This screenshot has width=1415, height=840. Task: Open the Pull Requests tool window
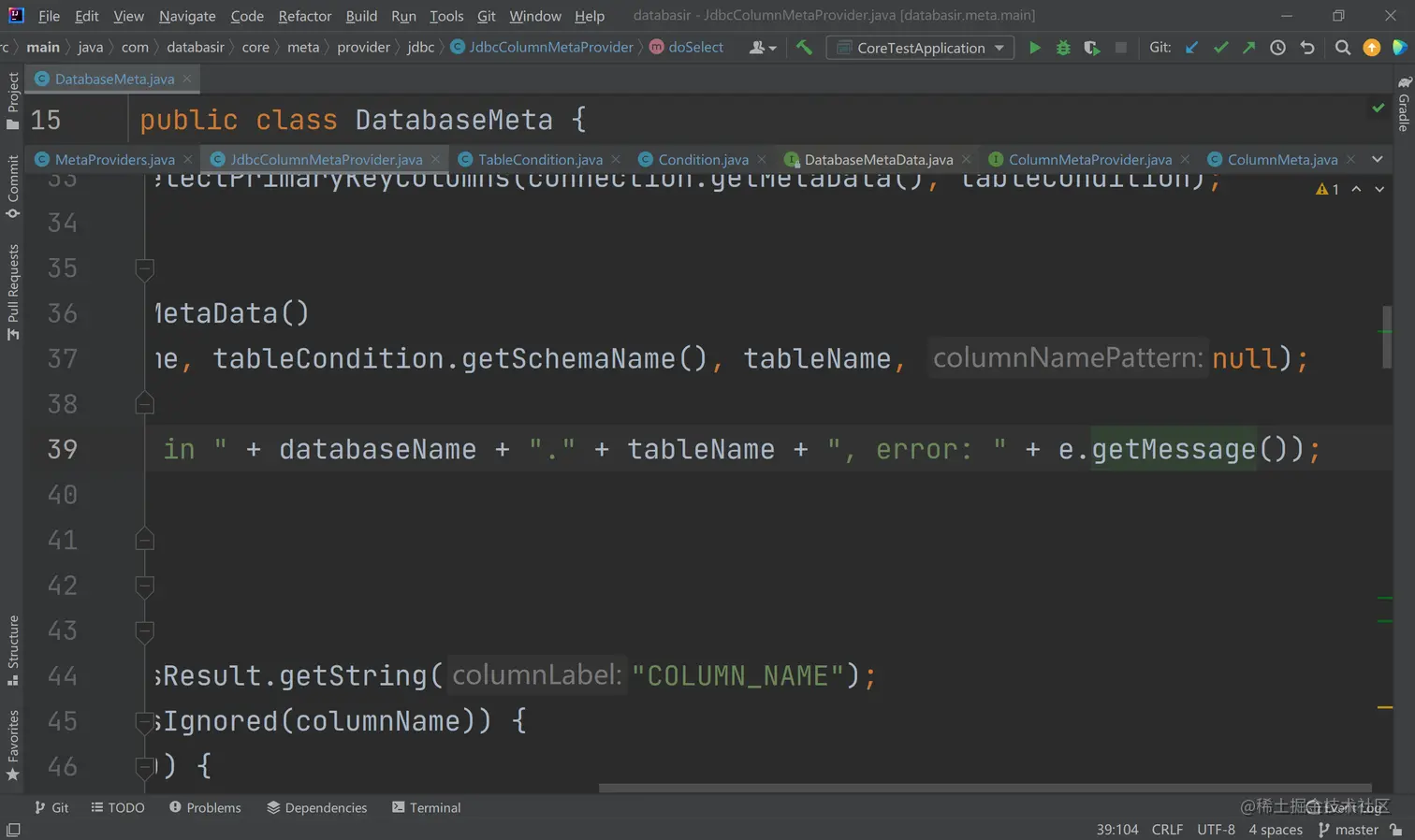pyautogui.click(x=12, y=293)
